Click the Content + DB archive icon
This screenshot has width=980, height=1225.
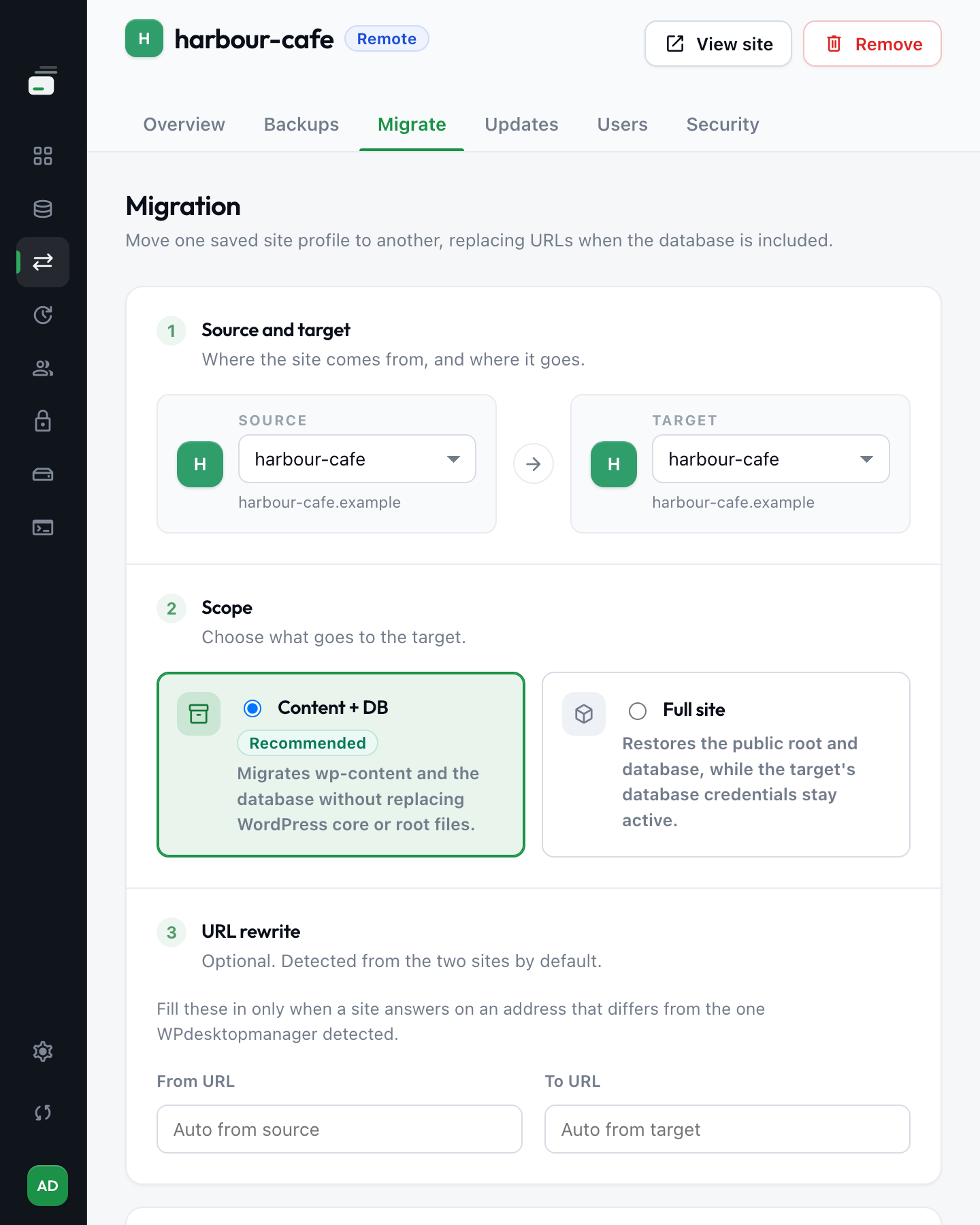199,714
